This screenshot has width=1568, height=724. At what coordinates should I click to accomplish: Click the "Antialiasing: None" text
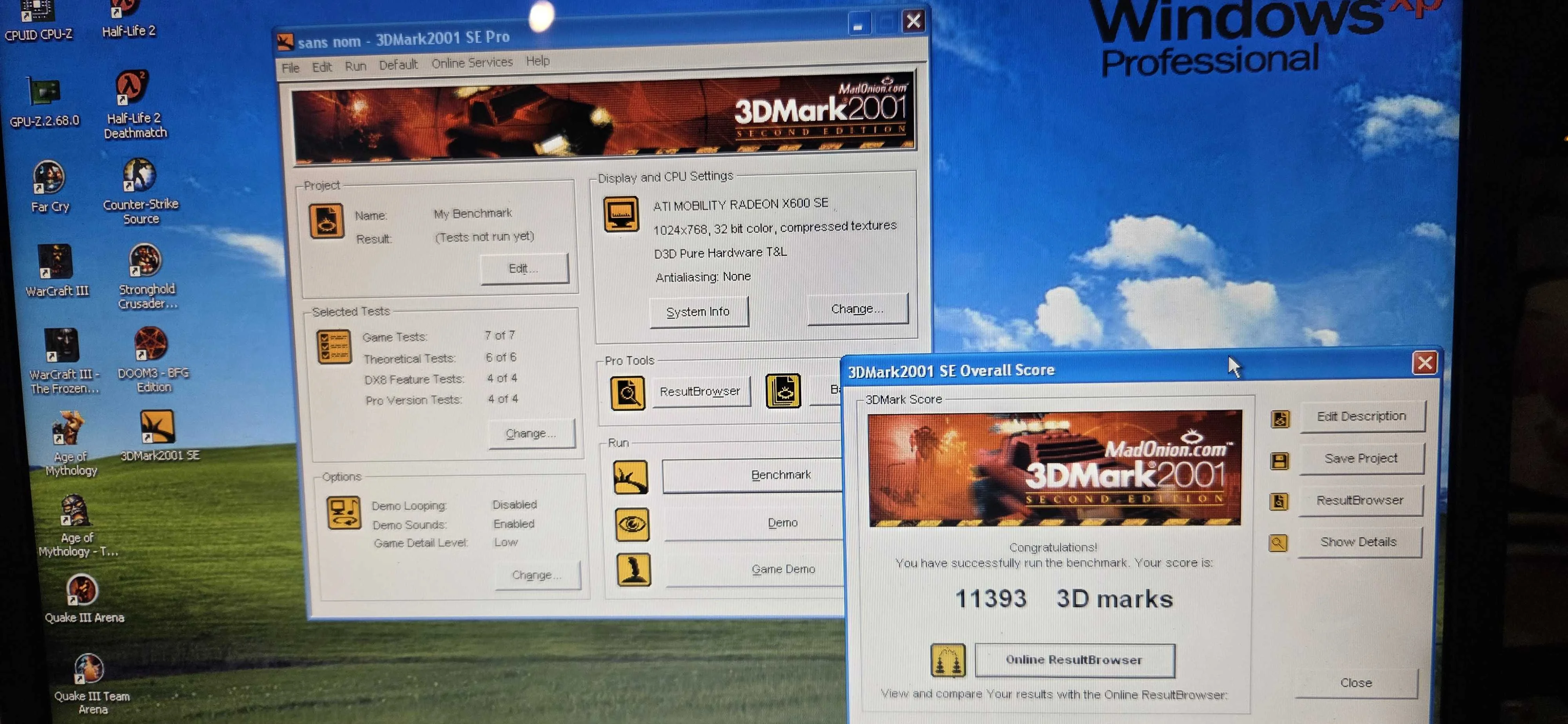[703, 277]
